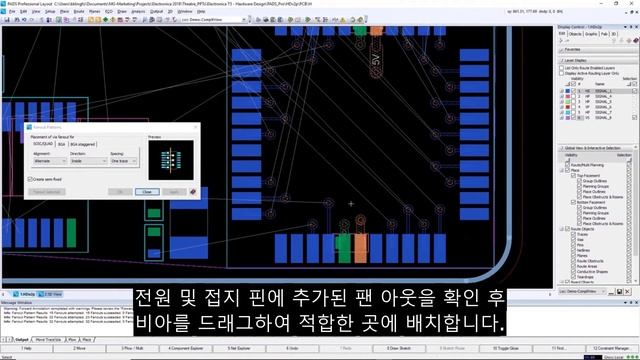Select the SOIC/QUAD tab in Fanout Patterns
The image size is (640, 360).
(43, 144)
